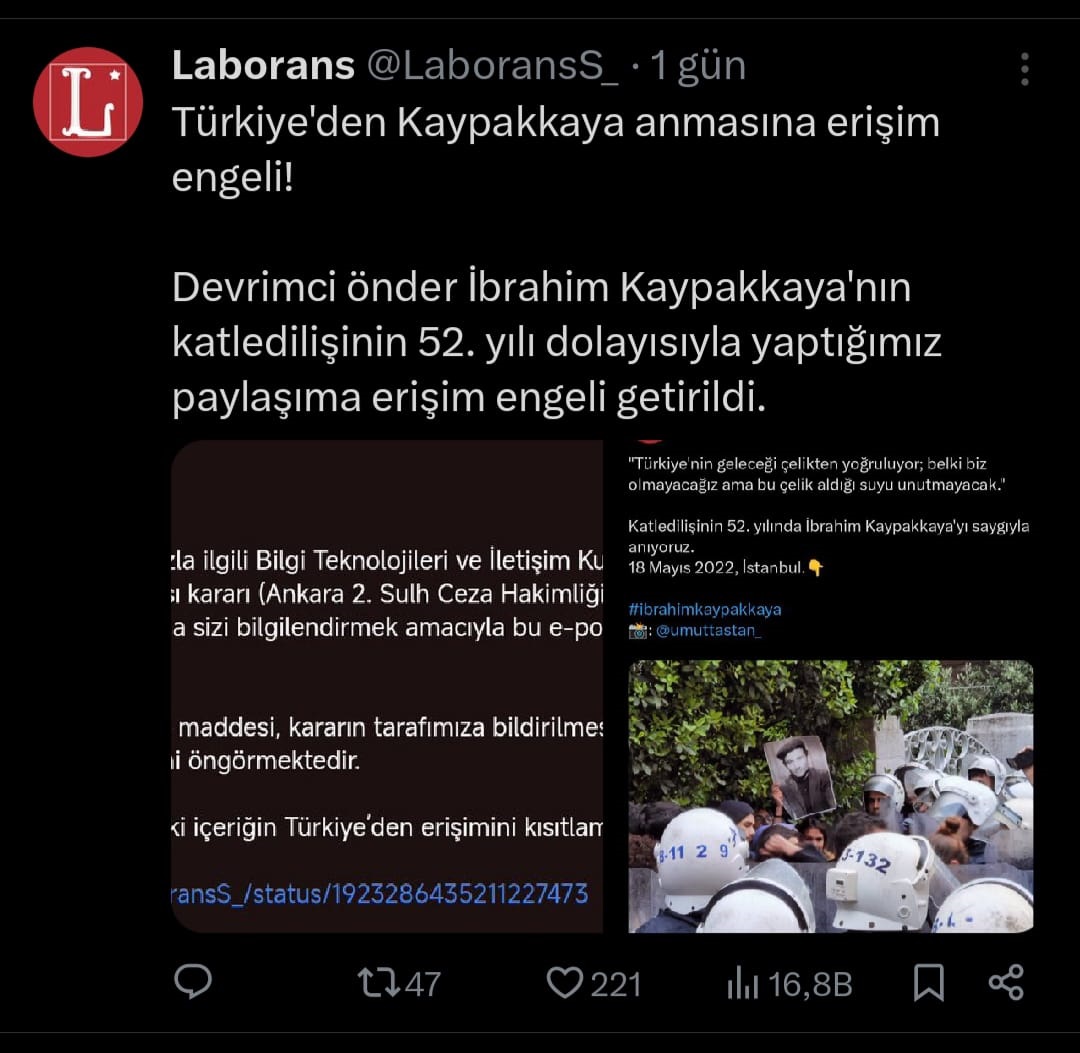Image resolution: width=1080 pixels, height=1053 pixels.
Task: Open the @umuttastan_ mention
Action: tap(709, 630)
